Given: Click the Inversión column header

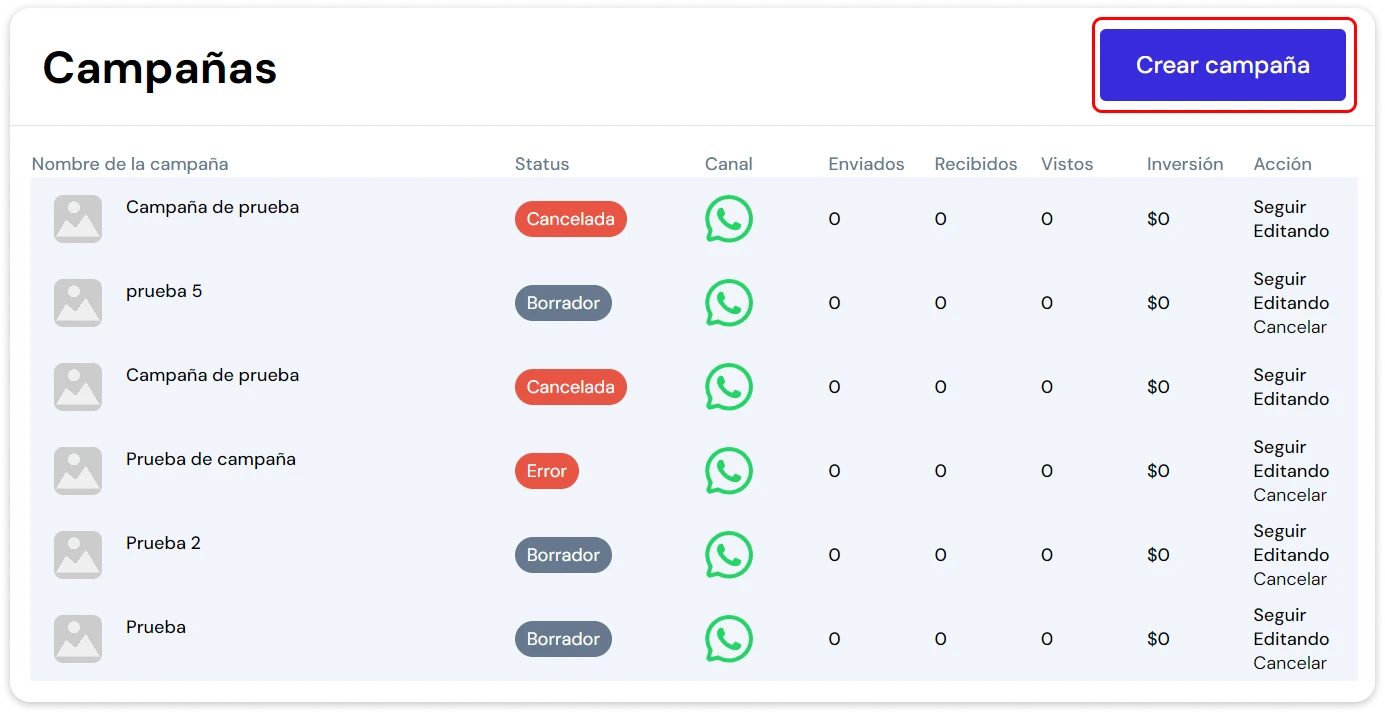Looking at the screenshot, I should [x=1184, y=164].
